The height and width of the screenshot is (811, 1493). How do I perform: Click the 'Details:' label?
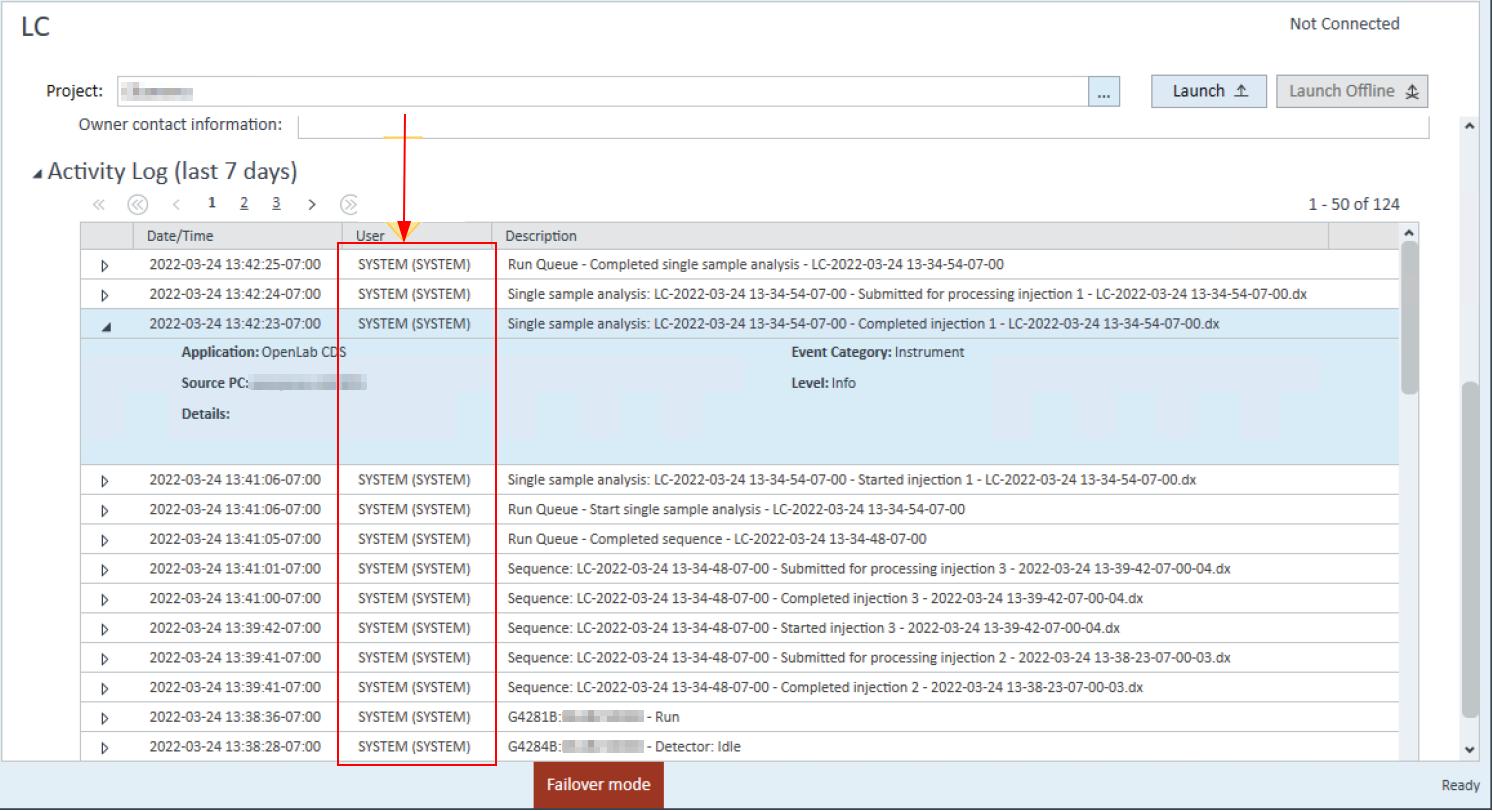click(x=206, y=414)
